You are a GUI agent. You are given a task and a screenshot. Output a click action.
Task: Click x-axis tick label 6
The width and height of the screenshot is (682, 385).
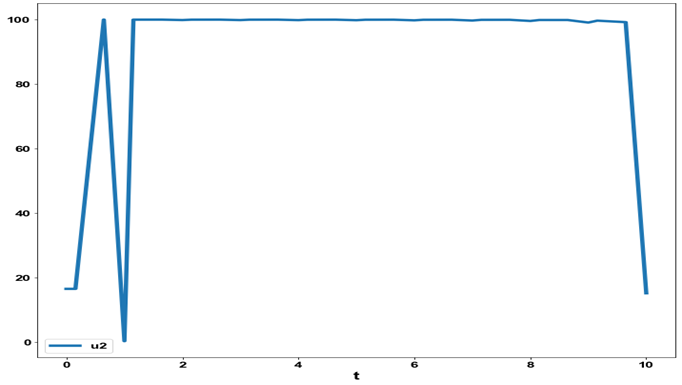coord(415,365)
